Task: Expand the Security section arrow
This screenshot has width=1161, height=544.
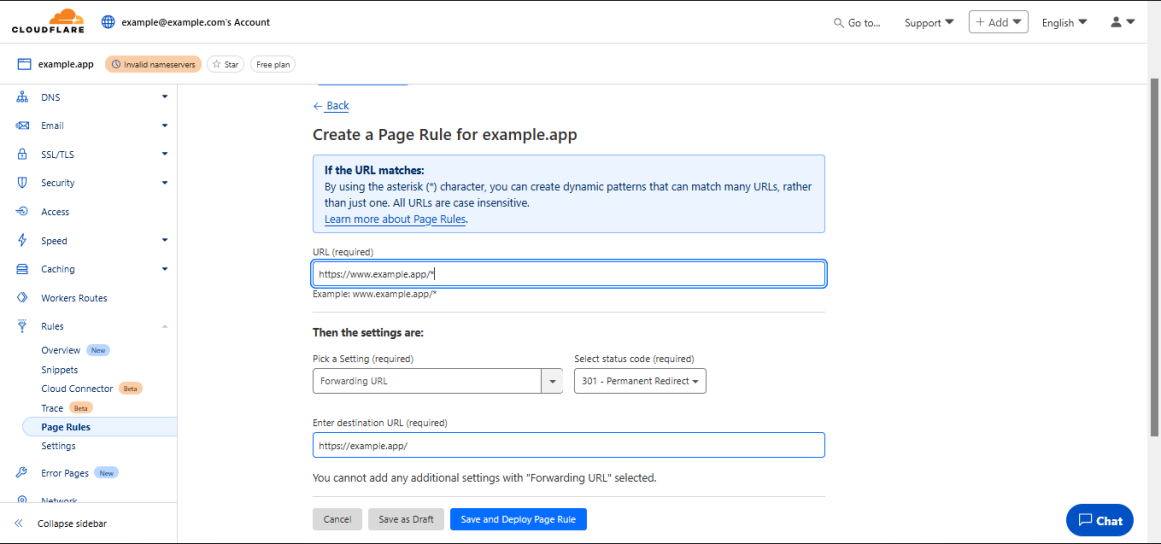Action: tap(164, 183)
